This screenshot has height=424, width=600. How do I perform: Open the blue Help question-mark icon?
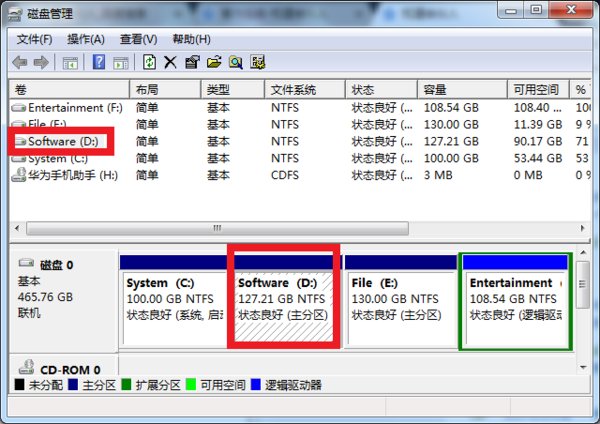pyautogui.click(x=99, y=62)
